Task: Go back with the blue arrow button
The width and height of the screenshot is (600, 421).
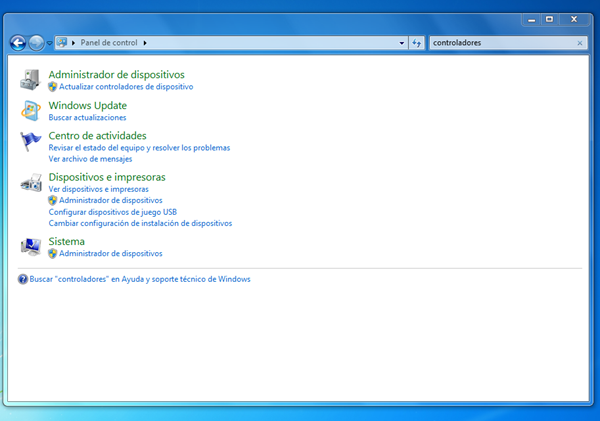Action: [x=18, y=43]
